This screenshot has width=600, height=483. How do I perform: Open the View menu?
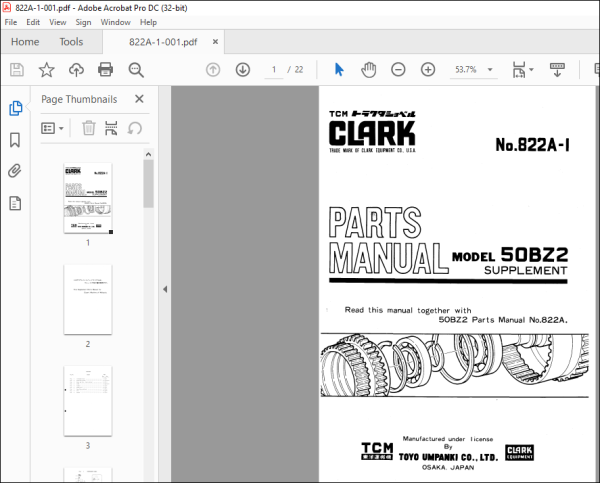click(57, 22)
